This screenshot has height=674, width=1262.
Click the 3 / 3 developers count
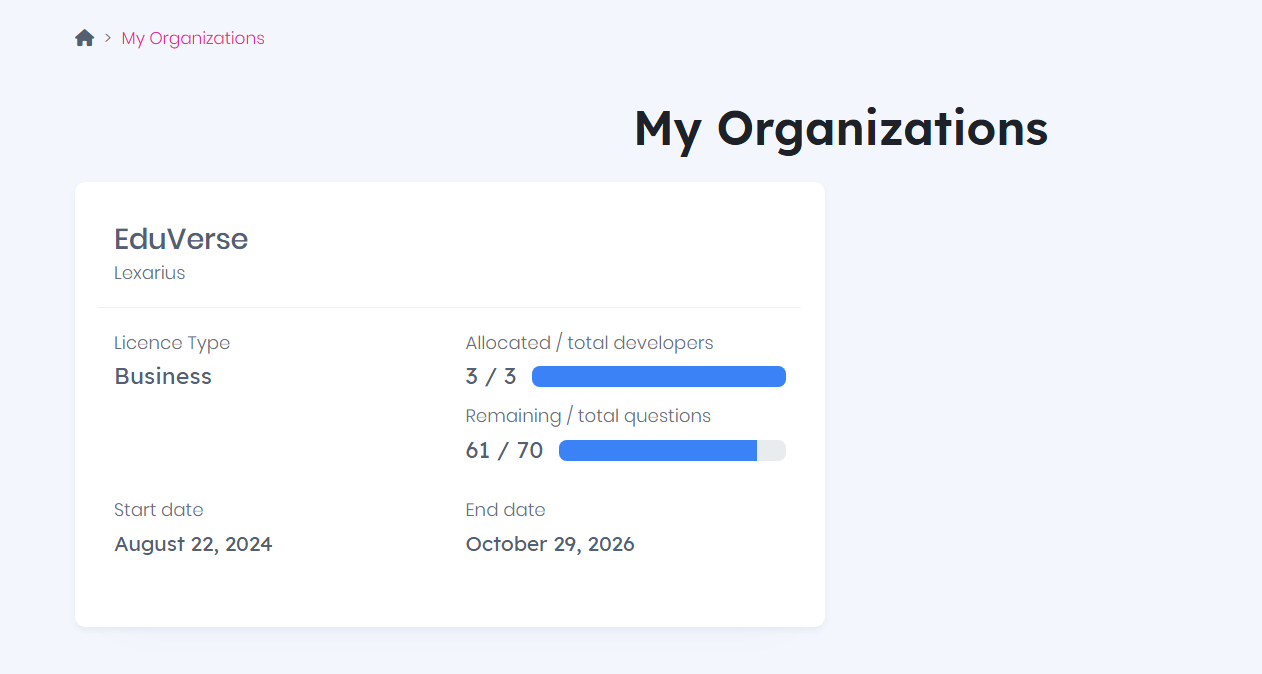pyautogui.click(x=491, y=376)
